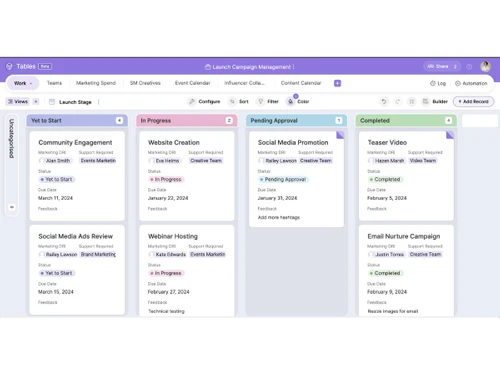Click the workspace briefcase icon before title
This screenshot has height=375, width=500.
(x=208, y=67)
